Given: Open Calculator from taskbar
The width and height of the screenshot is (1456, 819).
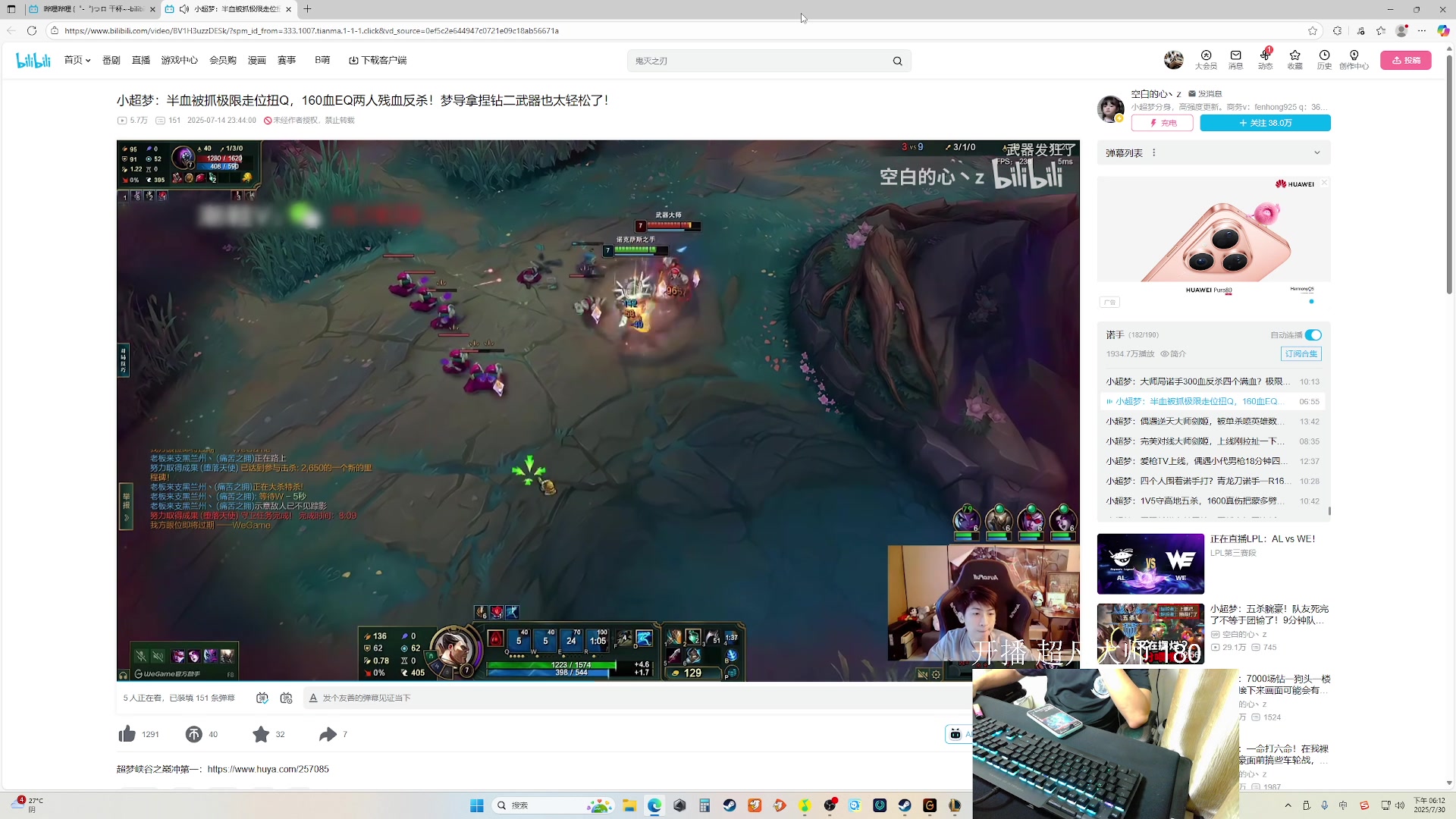Looking at the screenshot, I should [x=704, y=805].
